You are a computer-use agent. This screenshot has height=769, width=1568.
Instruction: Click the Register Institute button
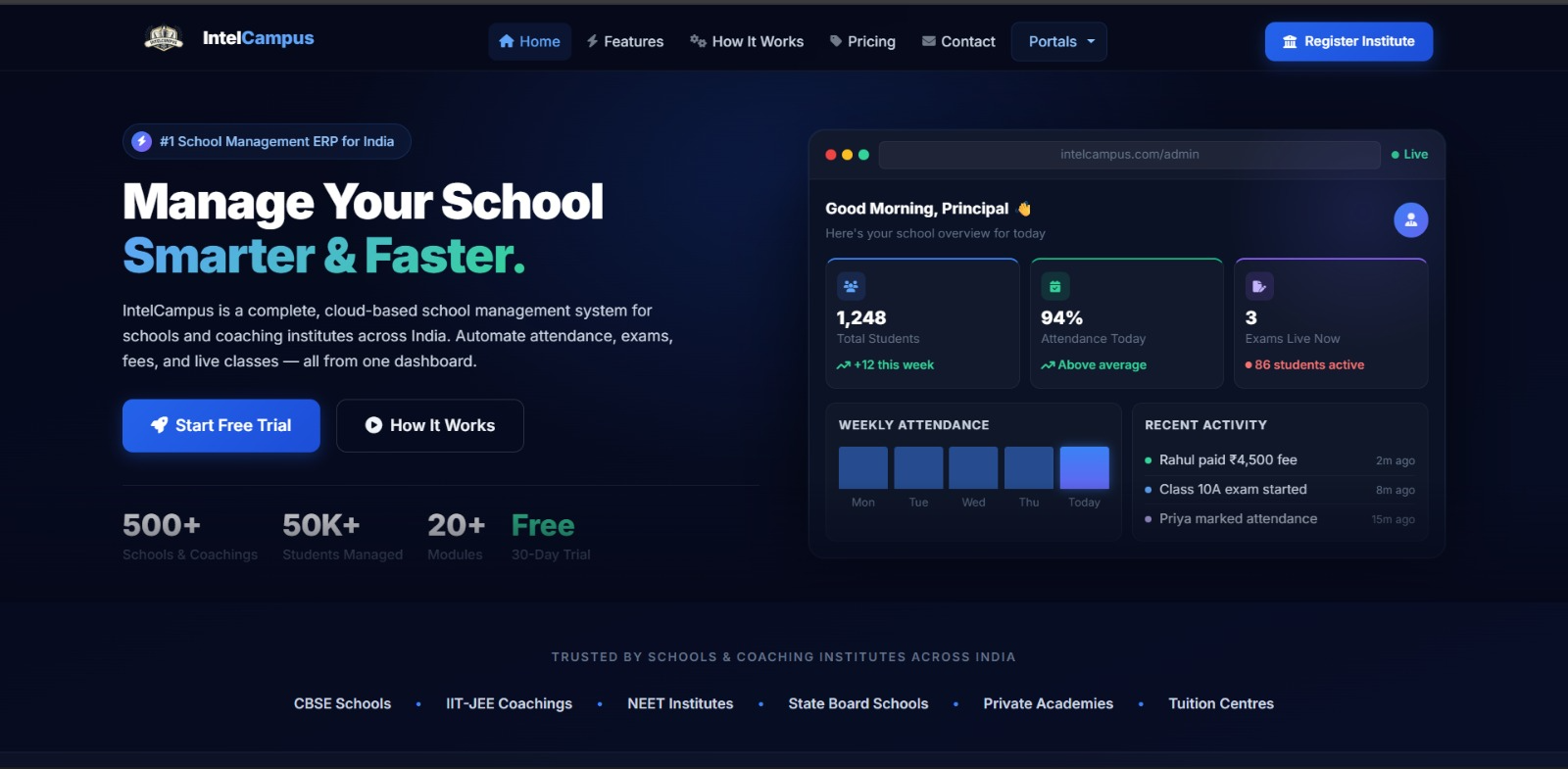(1348, 42)
